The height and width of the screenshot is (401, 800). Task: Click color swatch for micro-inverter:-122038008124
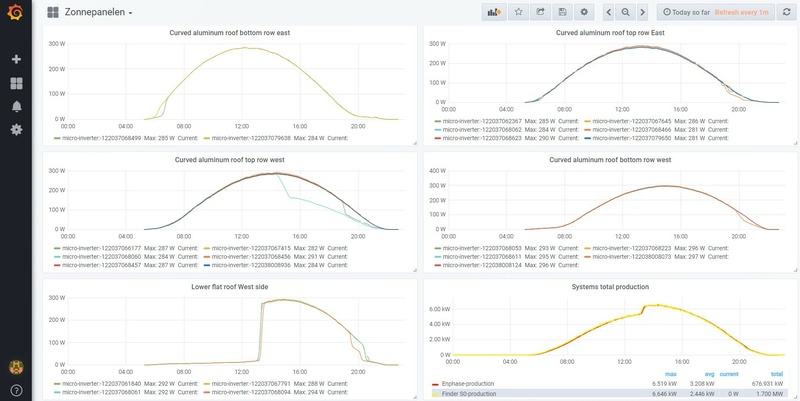tap(437, 266)
